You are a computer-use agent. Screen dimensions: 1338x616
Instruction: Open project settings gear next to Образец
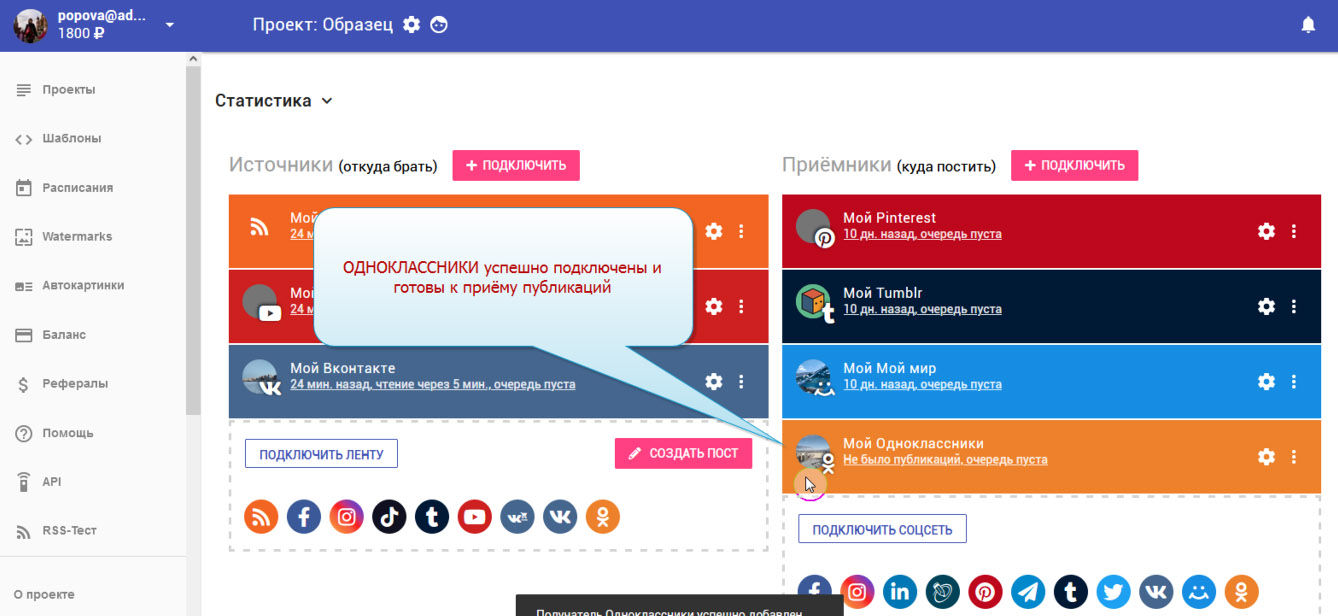coord(411,25)
